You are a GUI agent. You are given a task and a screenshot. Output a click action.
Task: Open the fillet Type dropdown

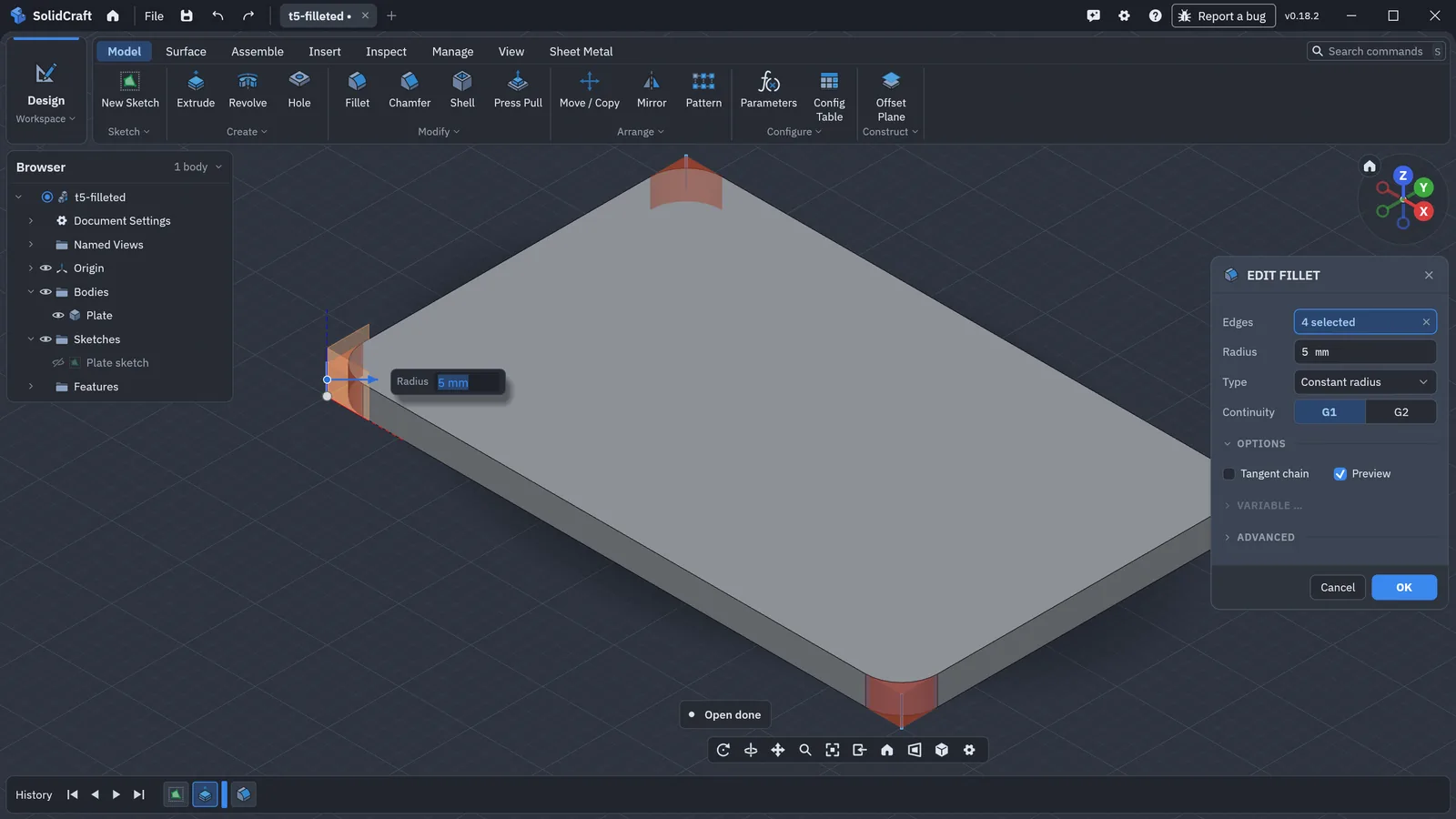[1365, 382]
